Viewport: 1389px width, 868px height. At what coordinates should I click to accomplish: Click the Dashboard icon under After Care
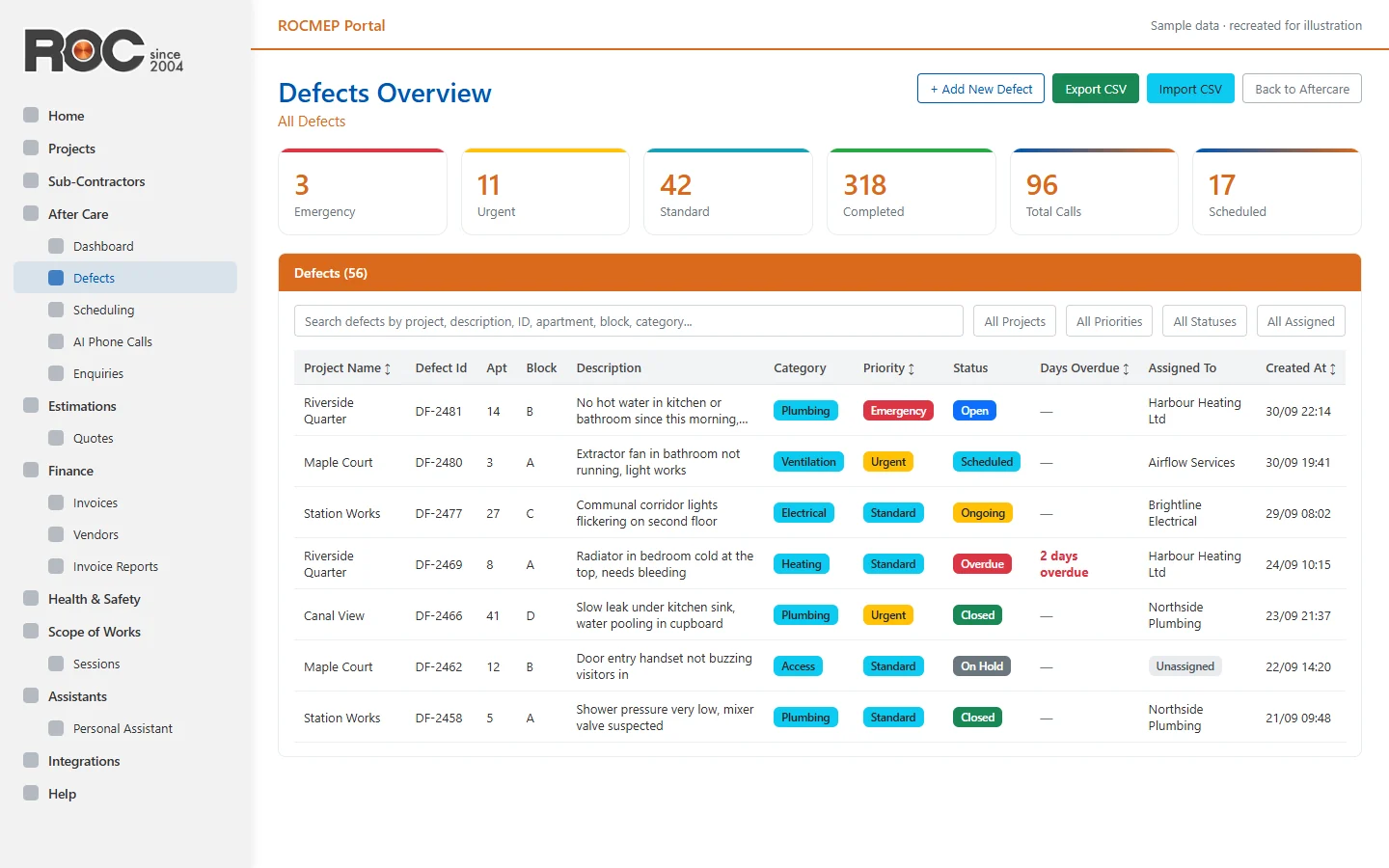(56, 246)
